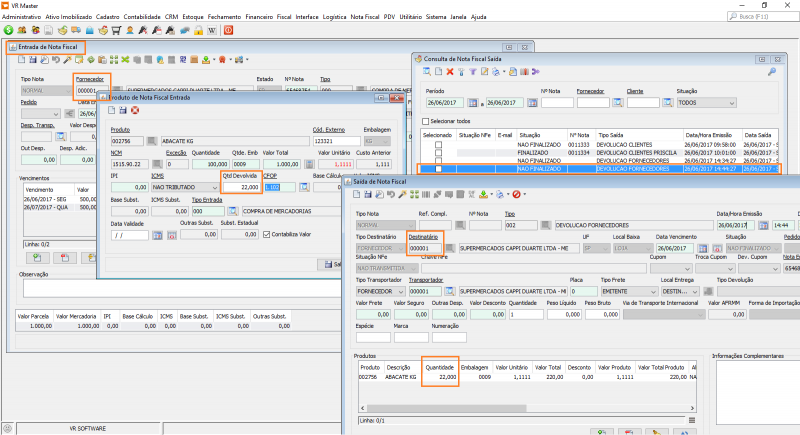800x435 pixels.
Task: Save in Saída de Nota Fiscal toolbar
Action: point(368,194)
